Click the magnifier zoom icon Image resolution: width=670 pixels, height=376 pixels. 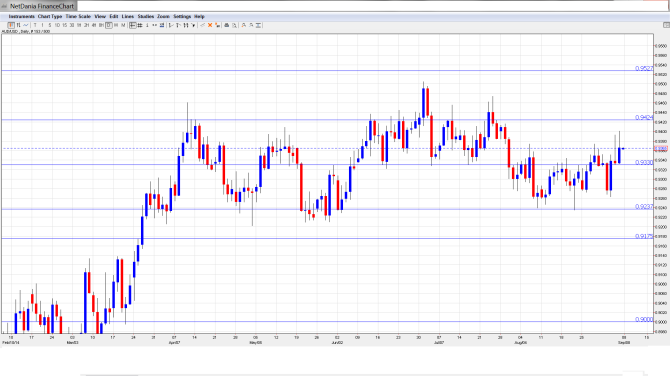tap(235, 26)
